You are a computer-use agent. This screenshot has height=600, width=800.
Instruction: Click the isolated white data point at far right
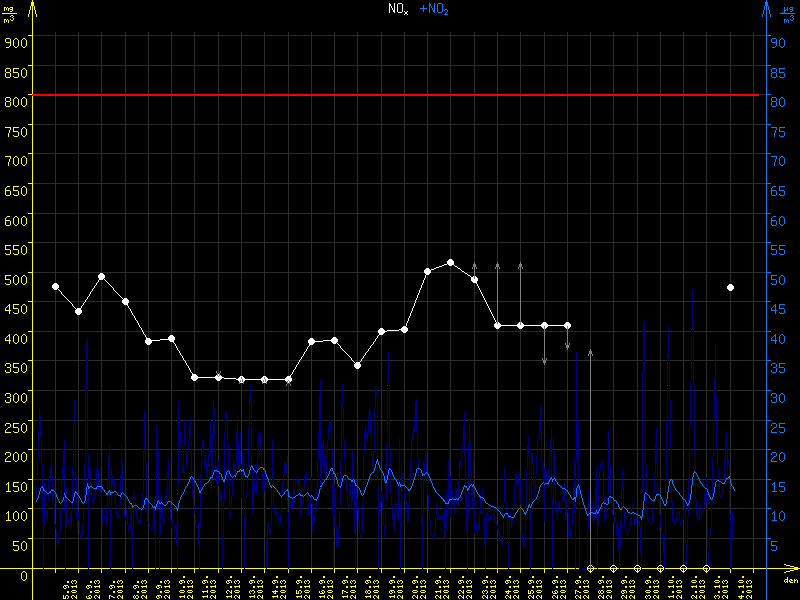(x=731, y=287)
